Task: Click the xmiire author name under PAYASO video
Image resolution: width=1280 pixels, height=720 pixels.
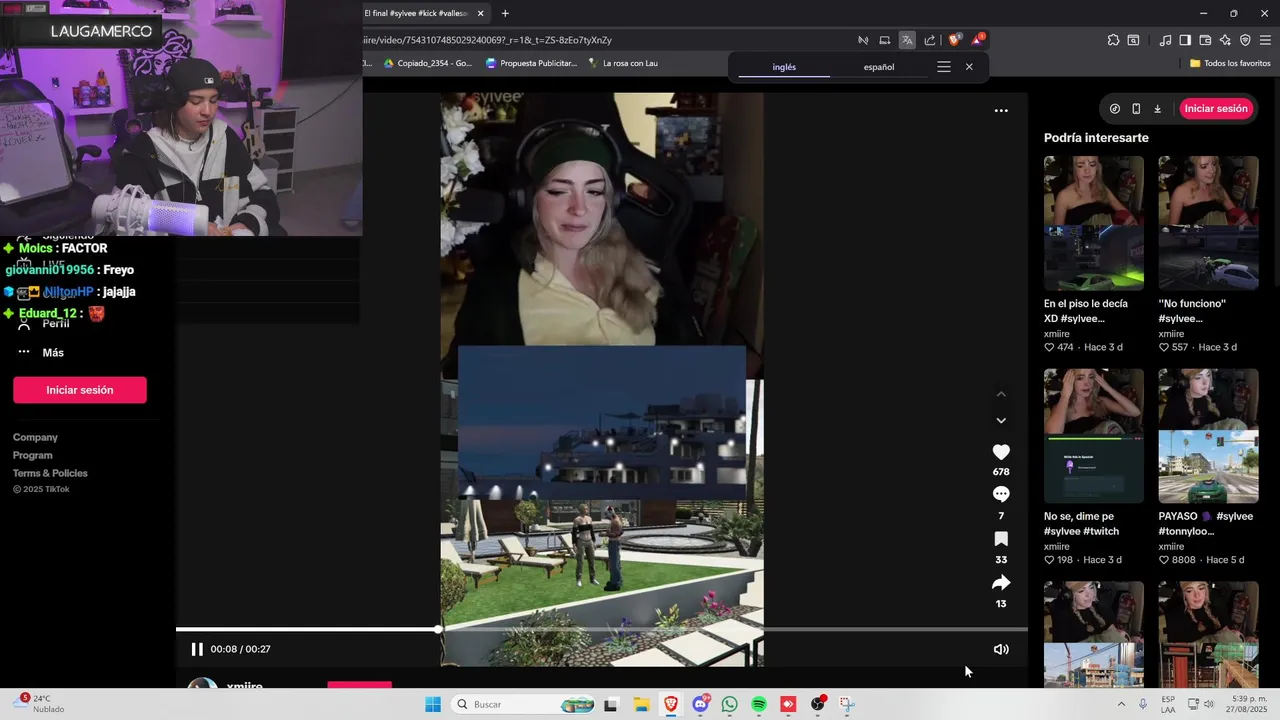Action: (1173, 546)
